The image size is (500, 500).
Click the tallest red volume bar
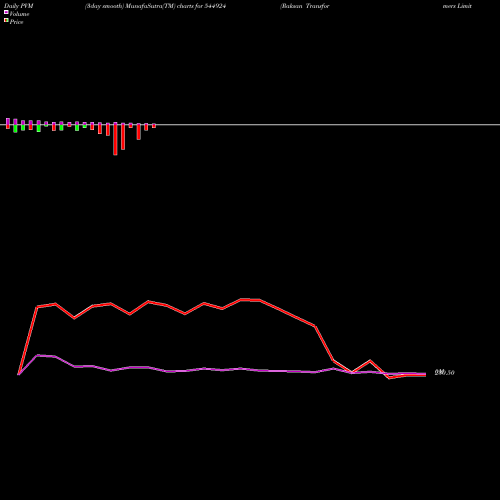115,139
